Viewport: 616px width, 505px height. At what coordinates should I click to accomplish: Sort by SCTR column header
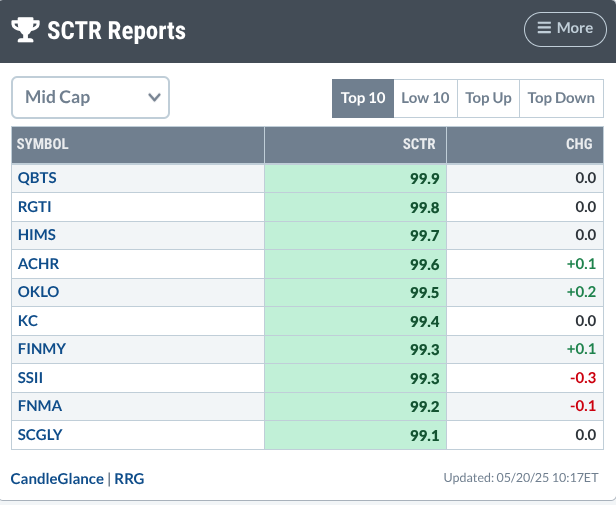tap(419, 144)
